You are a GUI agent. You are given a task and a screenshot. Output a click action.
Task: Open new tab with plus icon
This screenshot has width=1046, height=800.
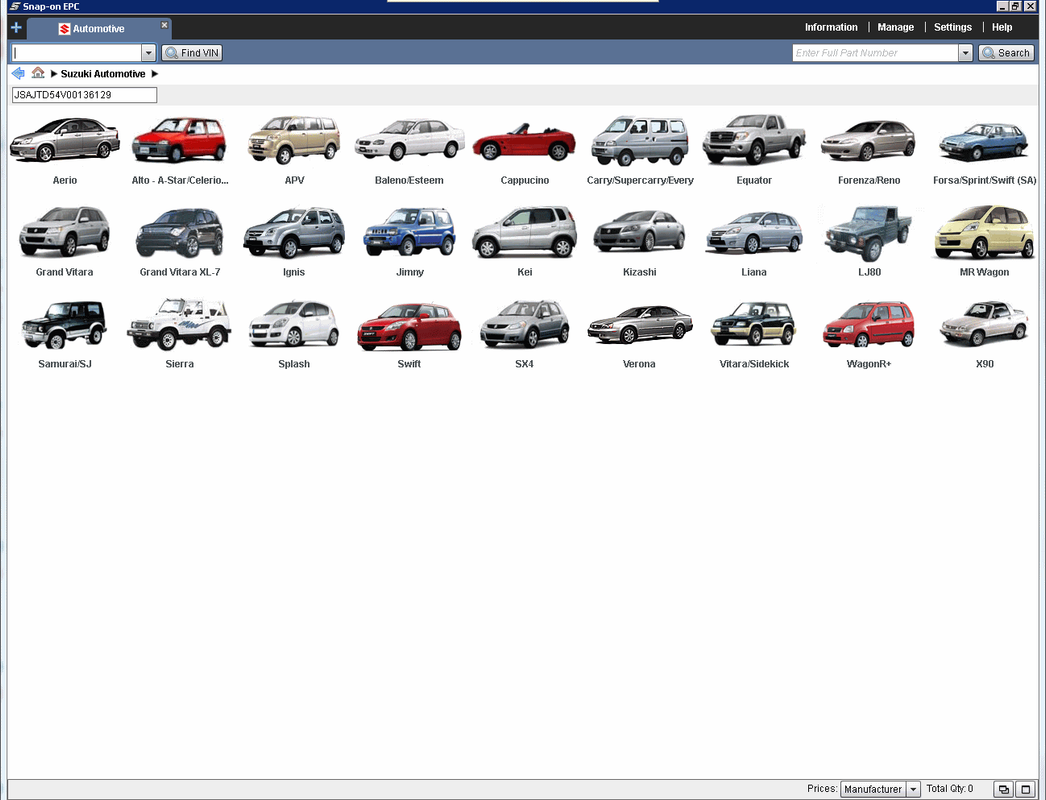click(16, 28)
